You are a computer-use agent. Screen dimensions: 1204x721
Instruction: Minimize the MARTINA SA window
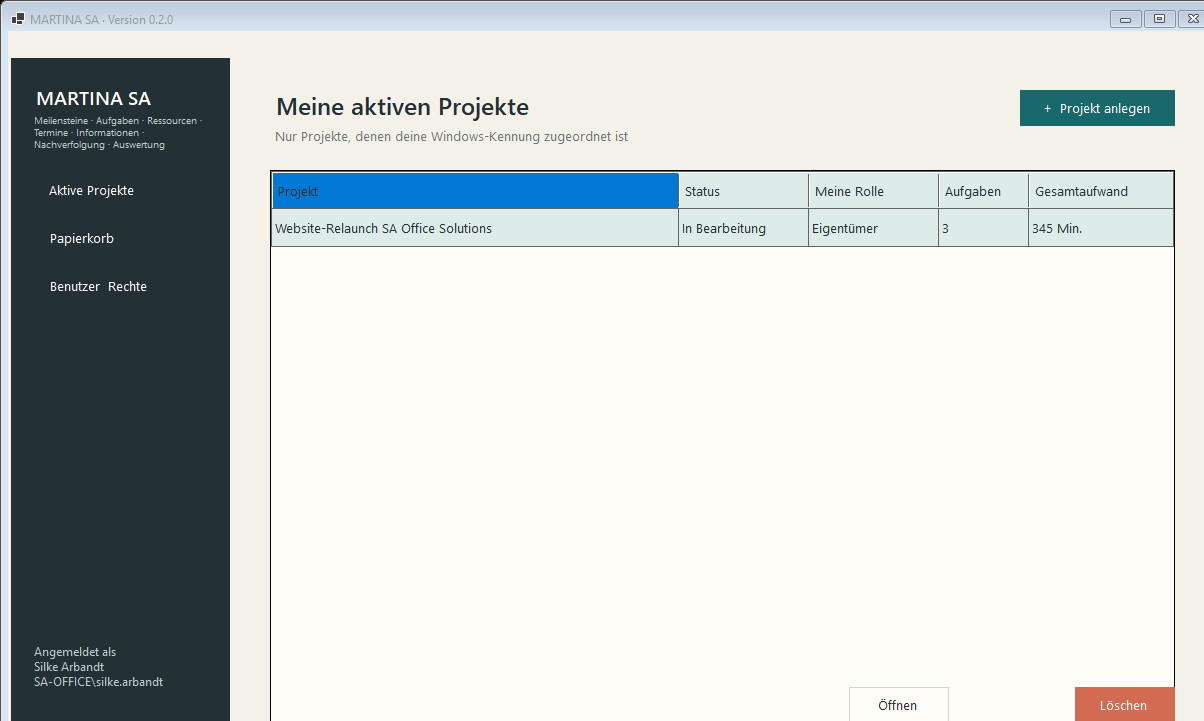pos(1125,19)
